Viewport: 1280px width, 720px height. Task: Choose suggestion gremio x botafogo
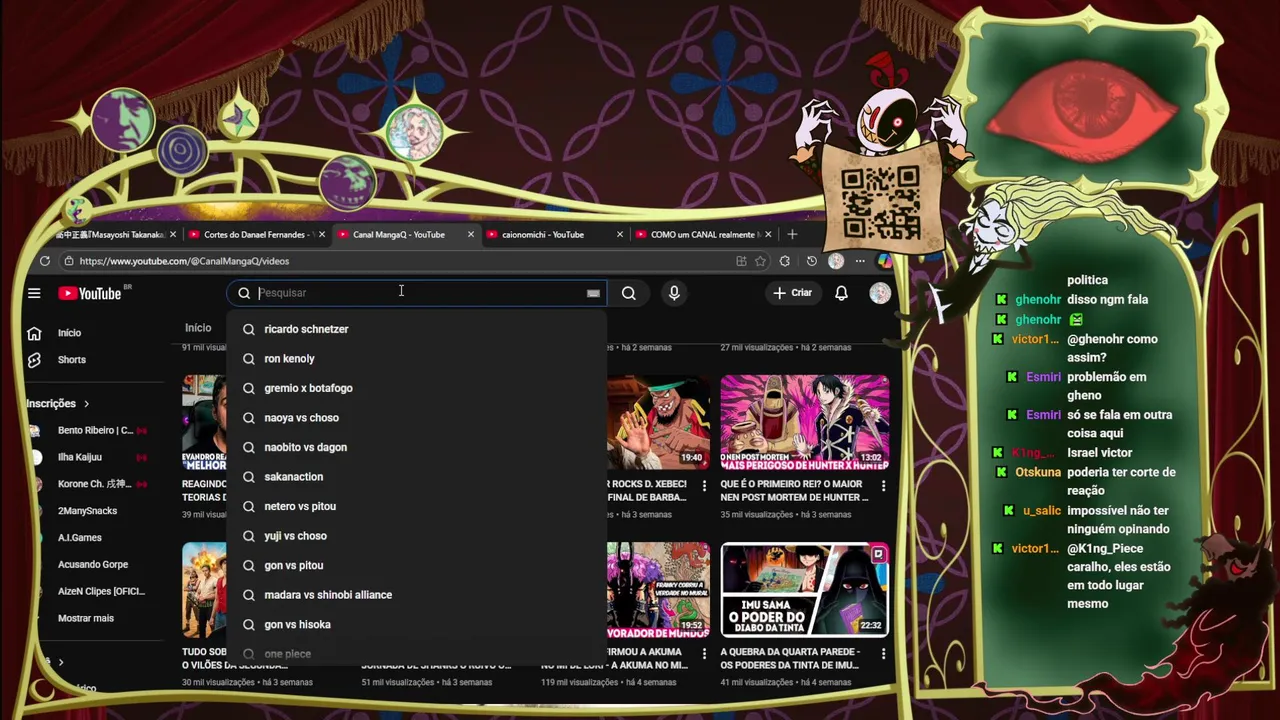click(417, 388)
